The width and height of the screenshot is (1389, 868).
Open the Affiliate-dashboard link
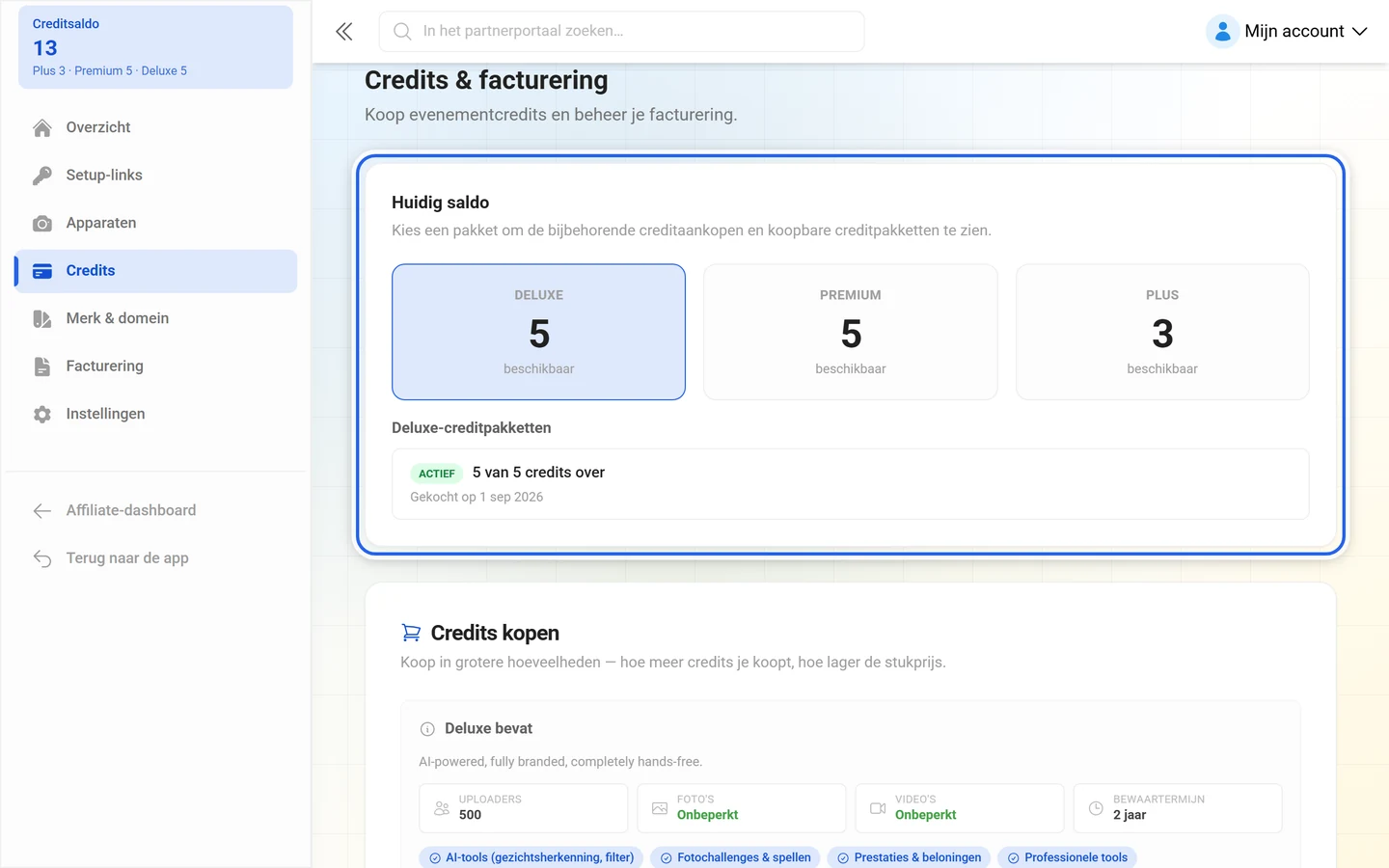click(x=155, y=510)
